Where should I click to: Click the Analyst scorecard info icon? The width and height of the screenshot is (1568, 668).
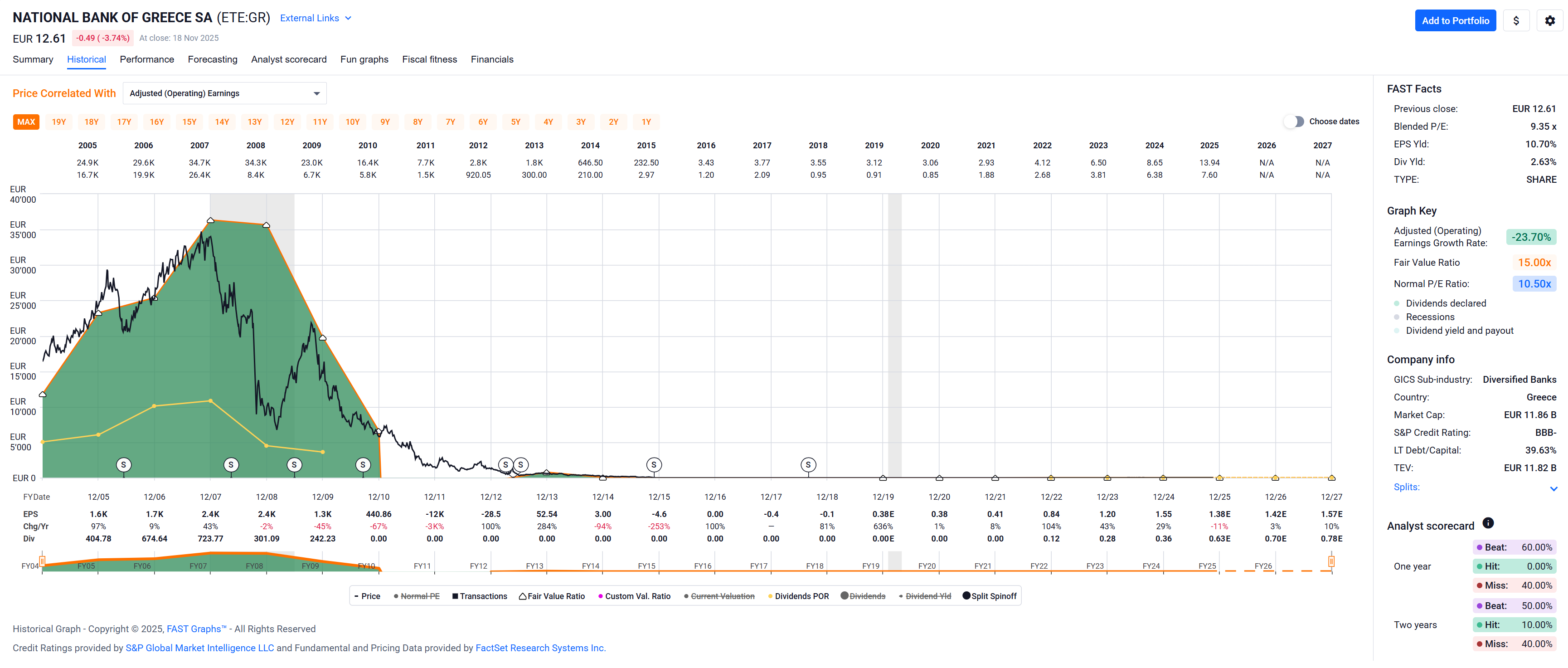[1488, 523]
